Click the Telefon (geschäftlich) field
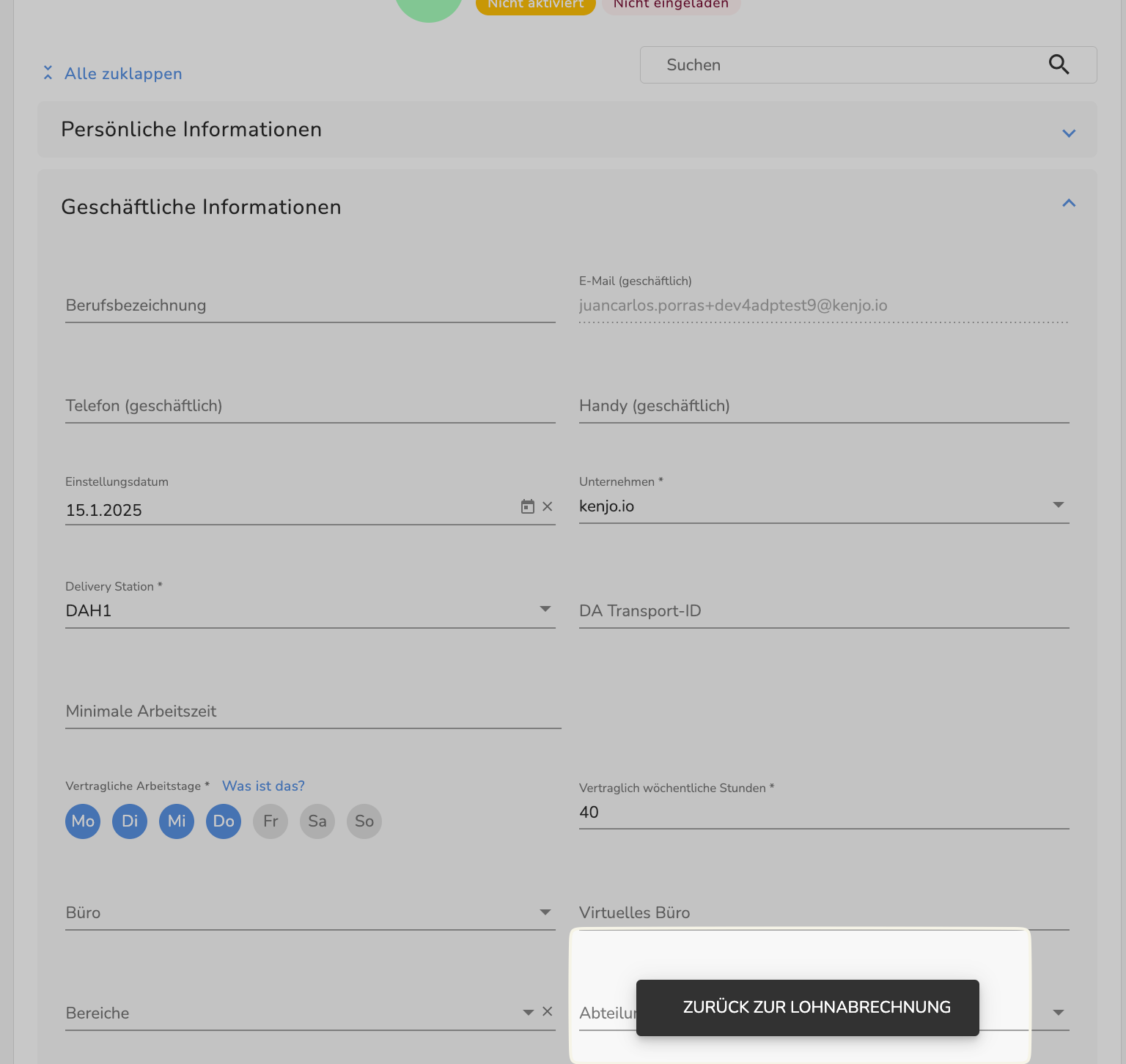The image size is (1126, 1064). pyautogui.click(x=310, y=406)
